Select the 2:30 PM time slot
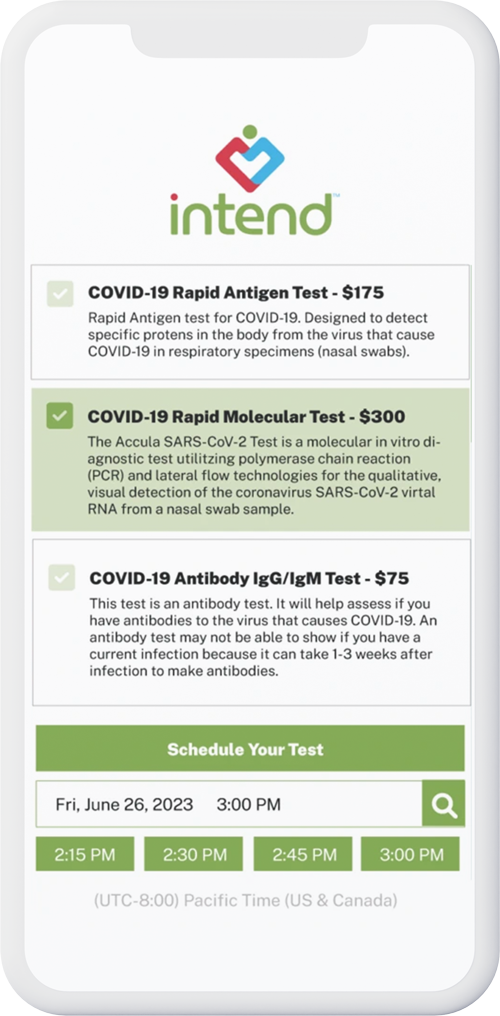The image size is (500, 1016). click(x=193, y=854)
